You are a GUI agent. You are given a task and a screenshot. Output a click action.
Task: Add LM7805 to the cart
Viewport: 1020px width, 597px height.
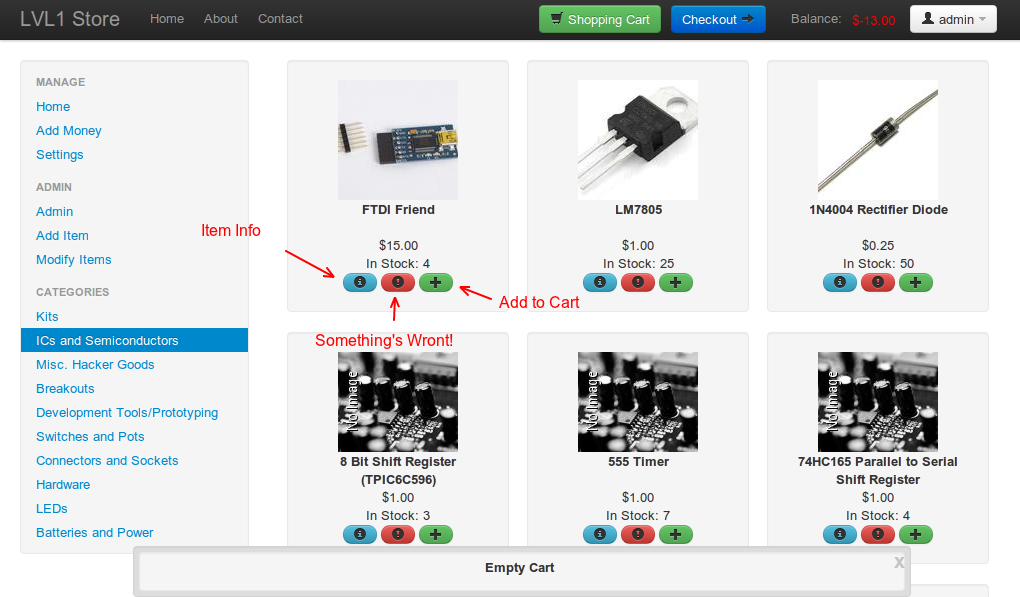tap(675, 283)
